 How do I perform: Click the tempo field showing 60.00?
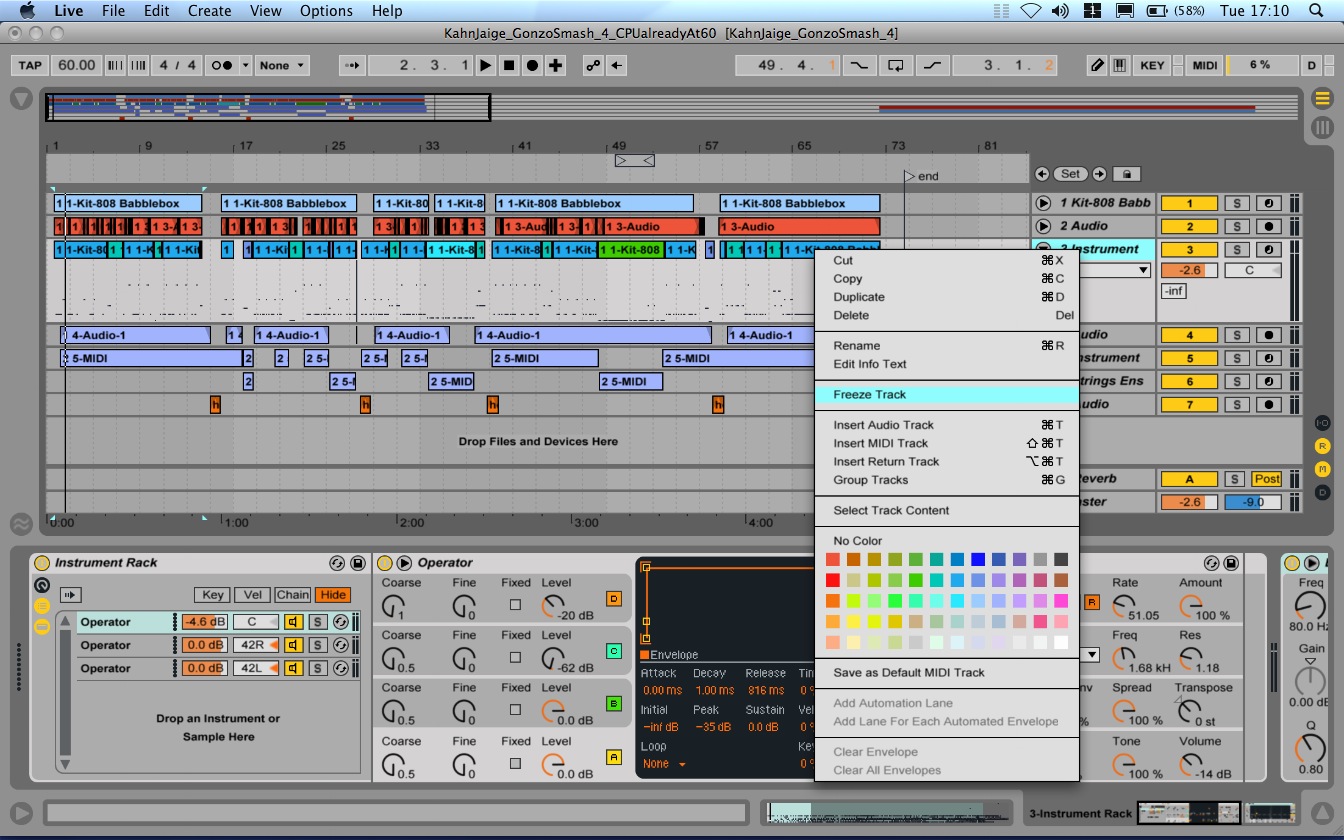(x=76, y=66)
